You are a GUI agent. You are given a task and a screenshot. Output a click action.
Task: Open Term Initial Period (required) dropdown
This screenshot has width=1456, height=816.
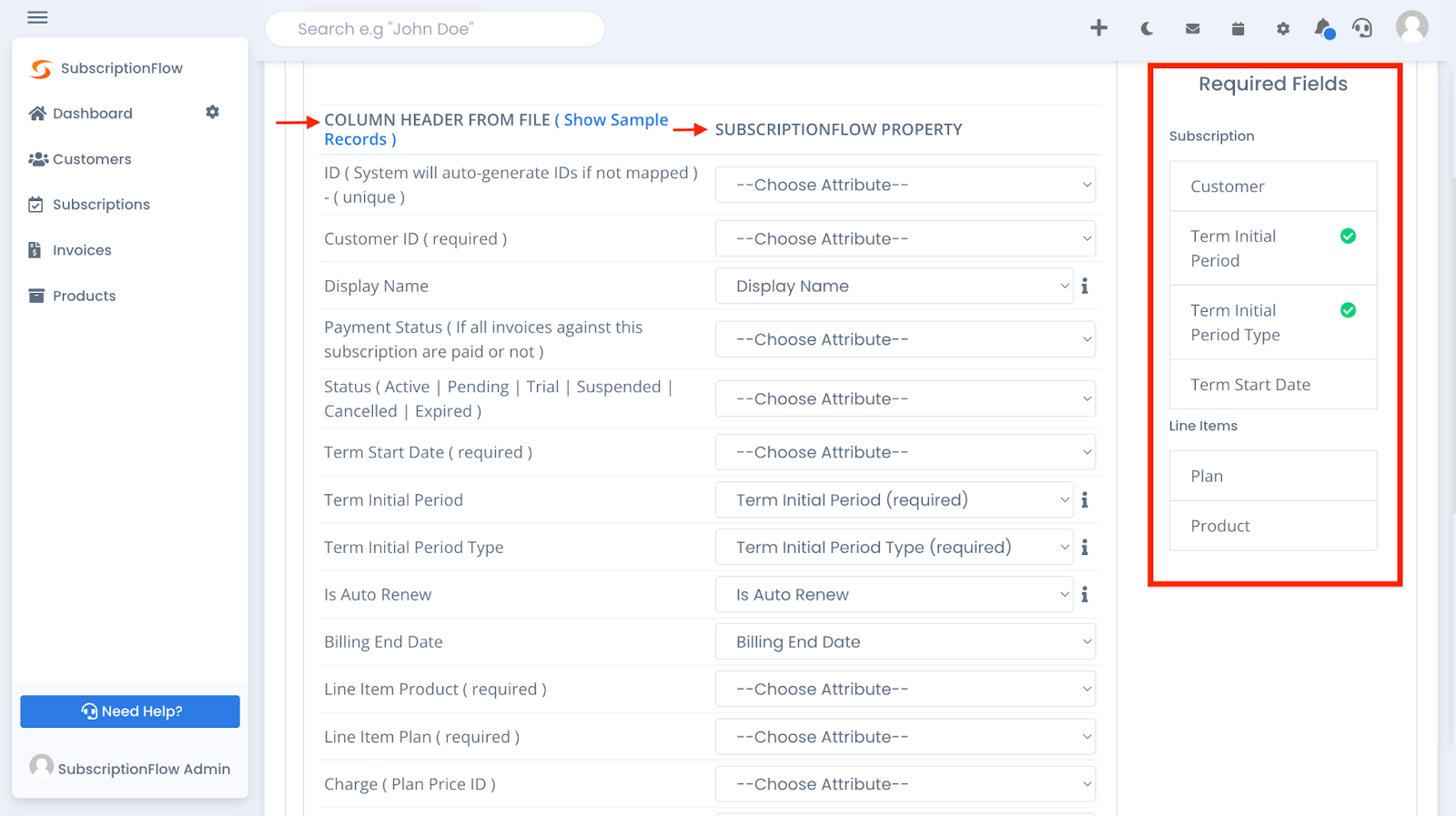click(x=895, y=499)
